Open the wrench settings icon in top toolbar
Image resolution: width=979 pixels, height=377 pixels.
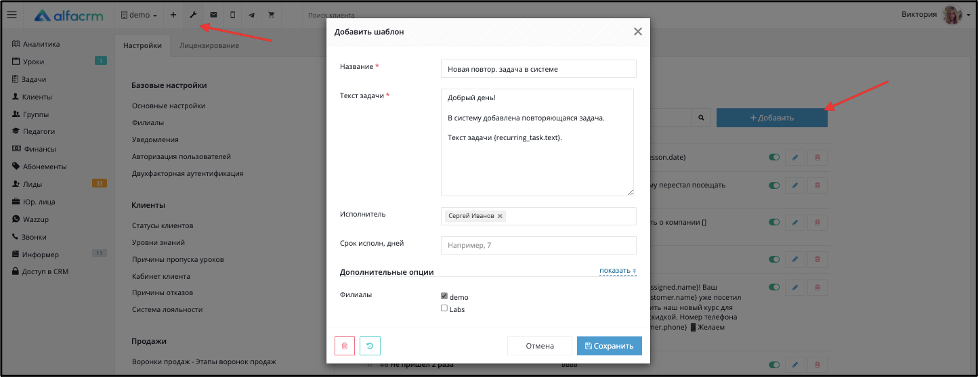[x=193, y=15]
